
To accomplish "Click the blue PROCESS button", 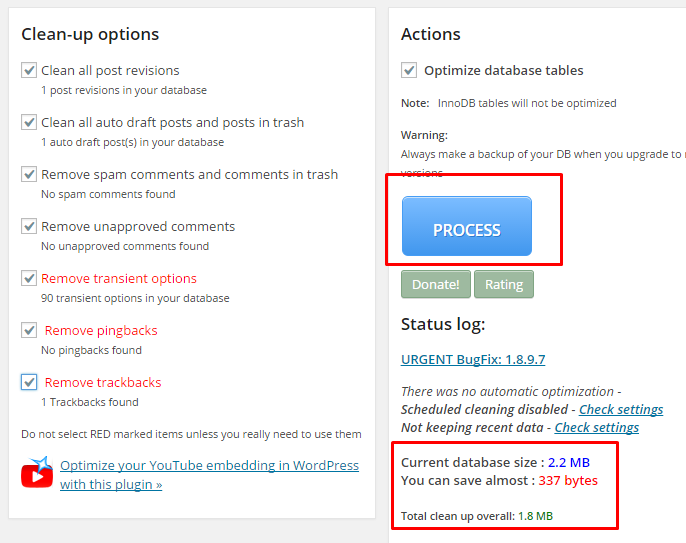I will 467,226.
